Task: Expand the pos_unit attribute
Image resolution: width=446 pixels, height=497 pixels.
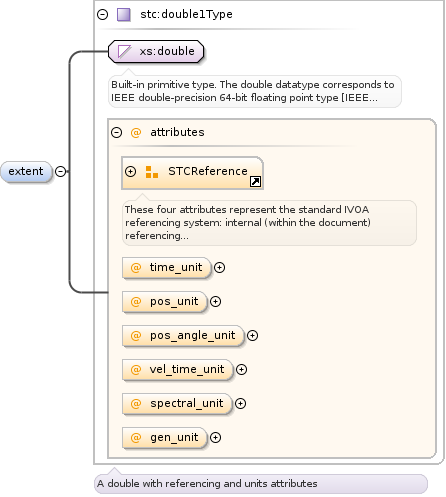Action: pyautogui.click(x=215, y=302)
